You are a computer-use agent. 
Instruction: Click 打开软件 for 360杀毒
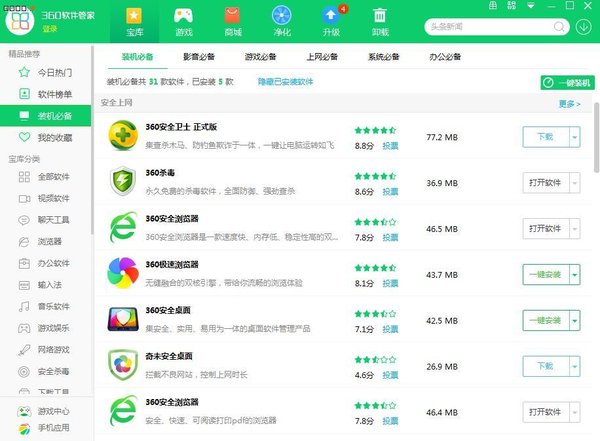(546, 183)
